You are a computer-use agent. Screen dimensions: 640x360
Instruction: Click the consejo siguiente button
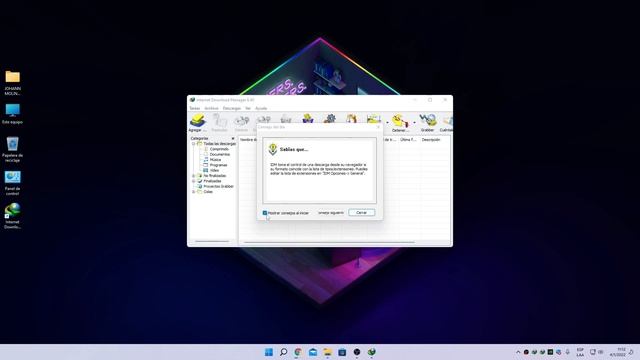331,213
